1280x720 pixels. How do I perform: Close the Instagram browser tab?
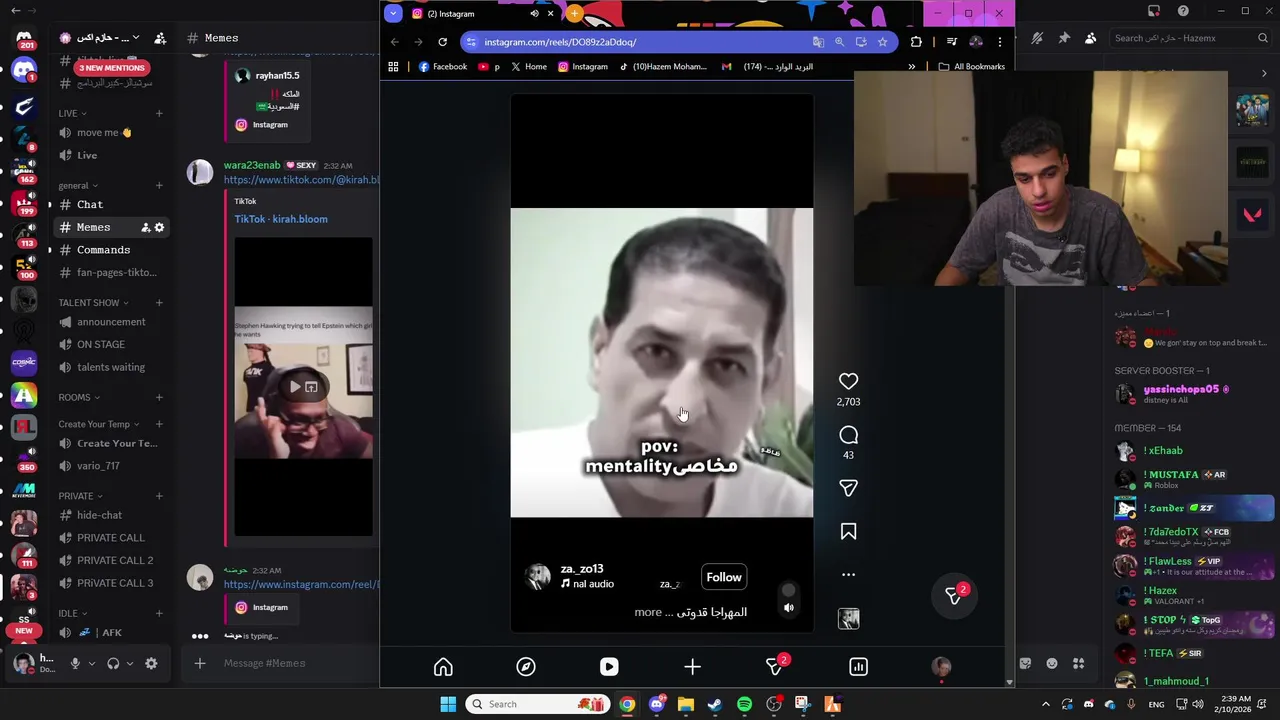click(550, 14)
